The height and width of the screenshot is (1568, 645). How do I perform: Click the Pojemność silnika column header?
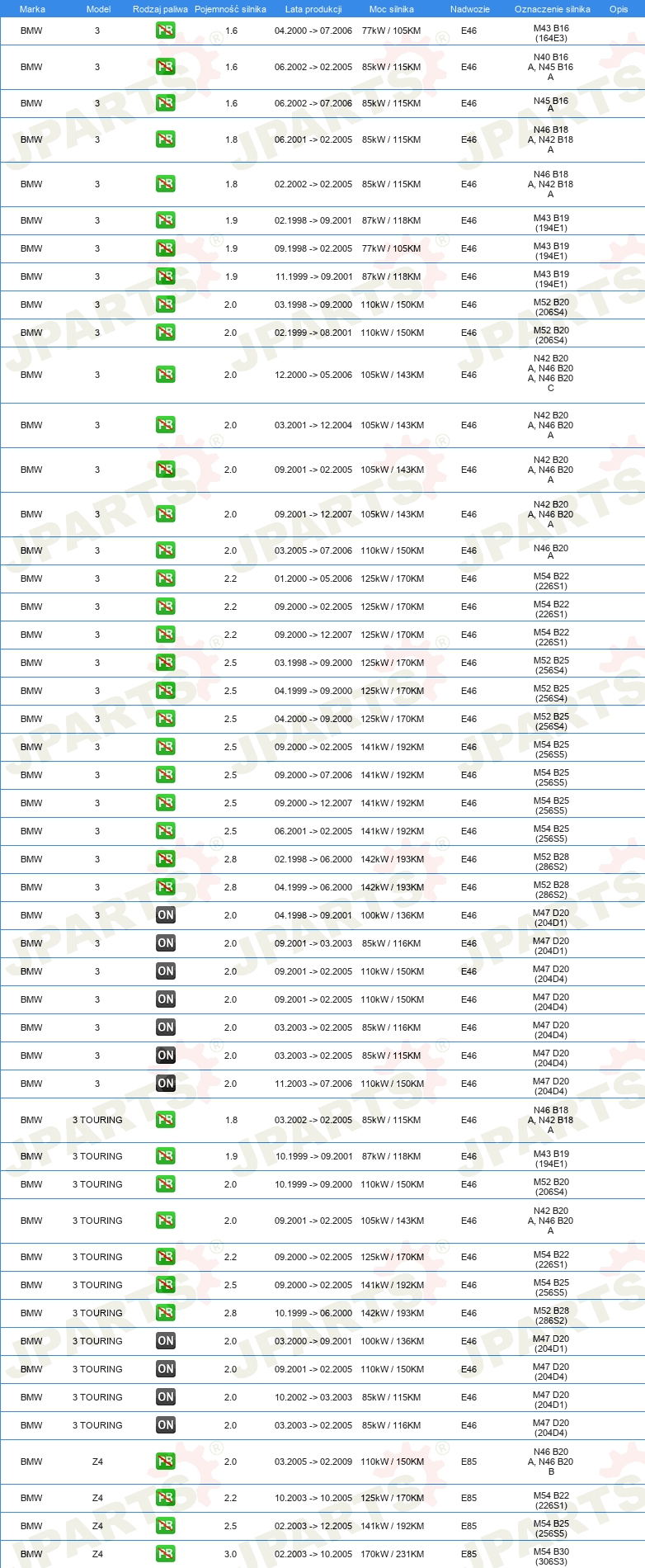pyautogui.click(x=230, y=9)
